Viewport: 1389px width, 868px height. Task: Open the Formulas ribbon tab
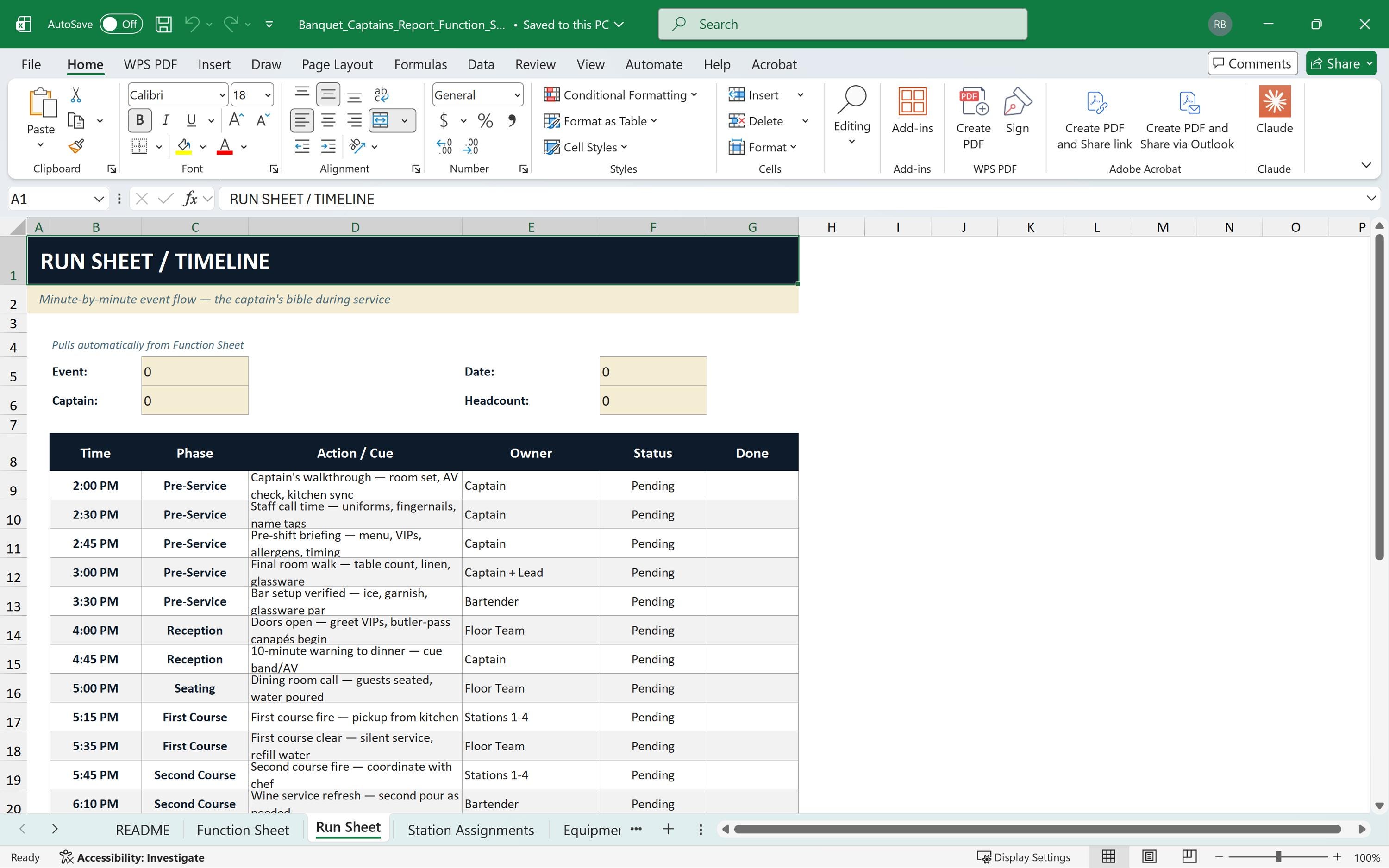click(x=420, y=64)
